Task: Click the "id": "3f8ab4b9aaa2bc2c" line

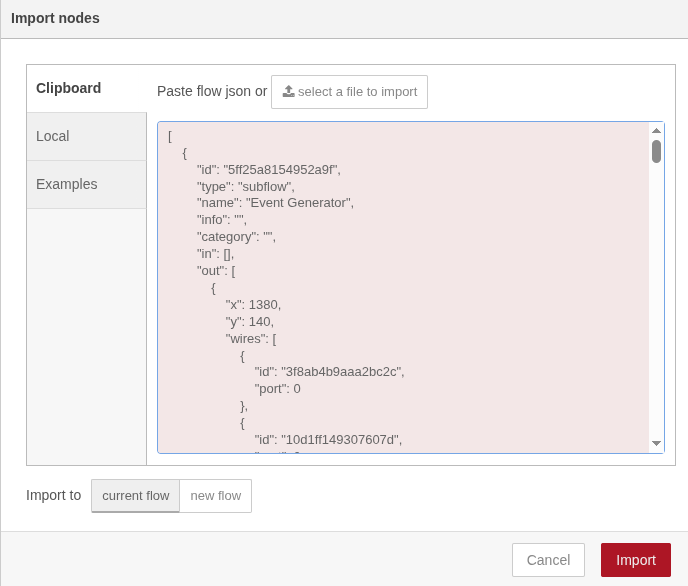Action: pos(329,371)
